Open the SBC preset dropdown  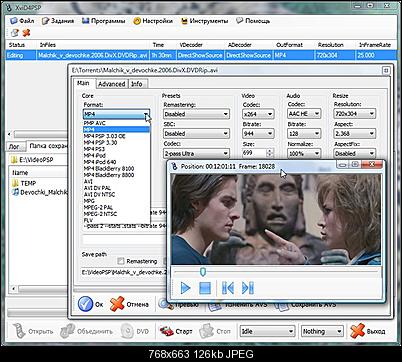(196, 134)
